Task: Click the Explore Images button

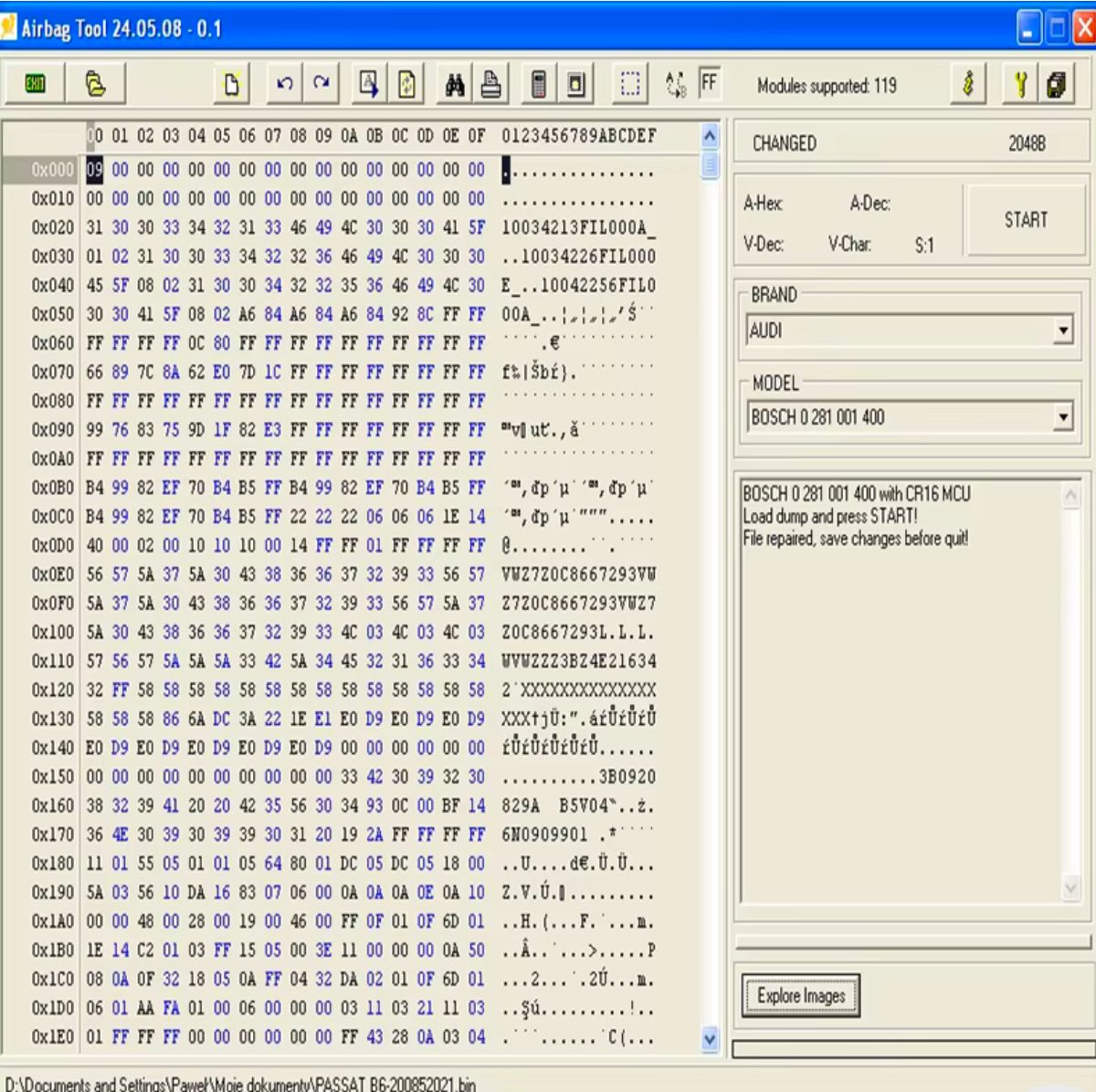Action: point(801,995)
